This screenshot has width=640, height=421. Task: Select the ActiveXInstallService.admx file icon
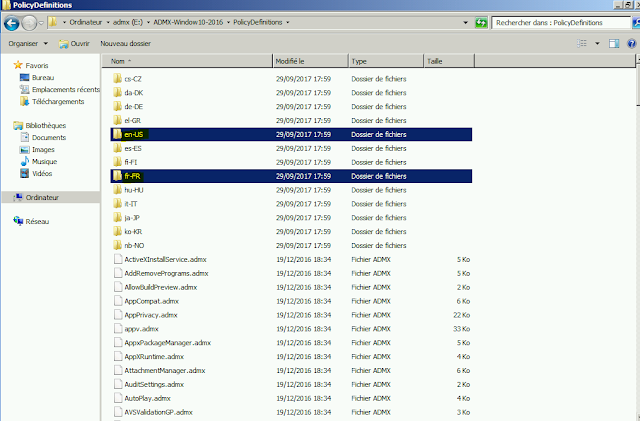click(118, 259)
